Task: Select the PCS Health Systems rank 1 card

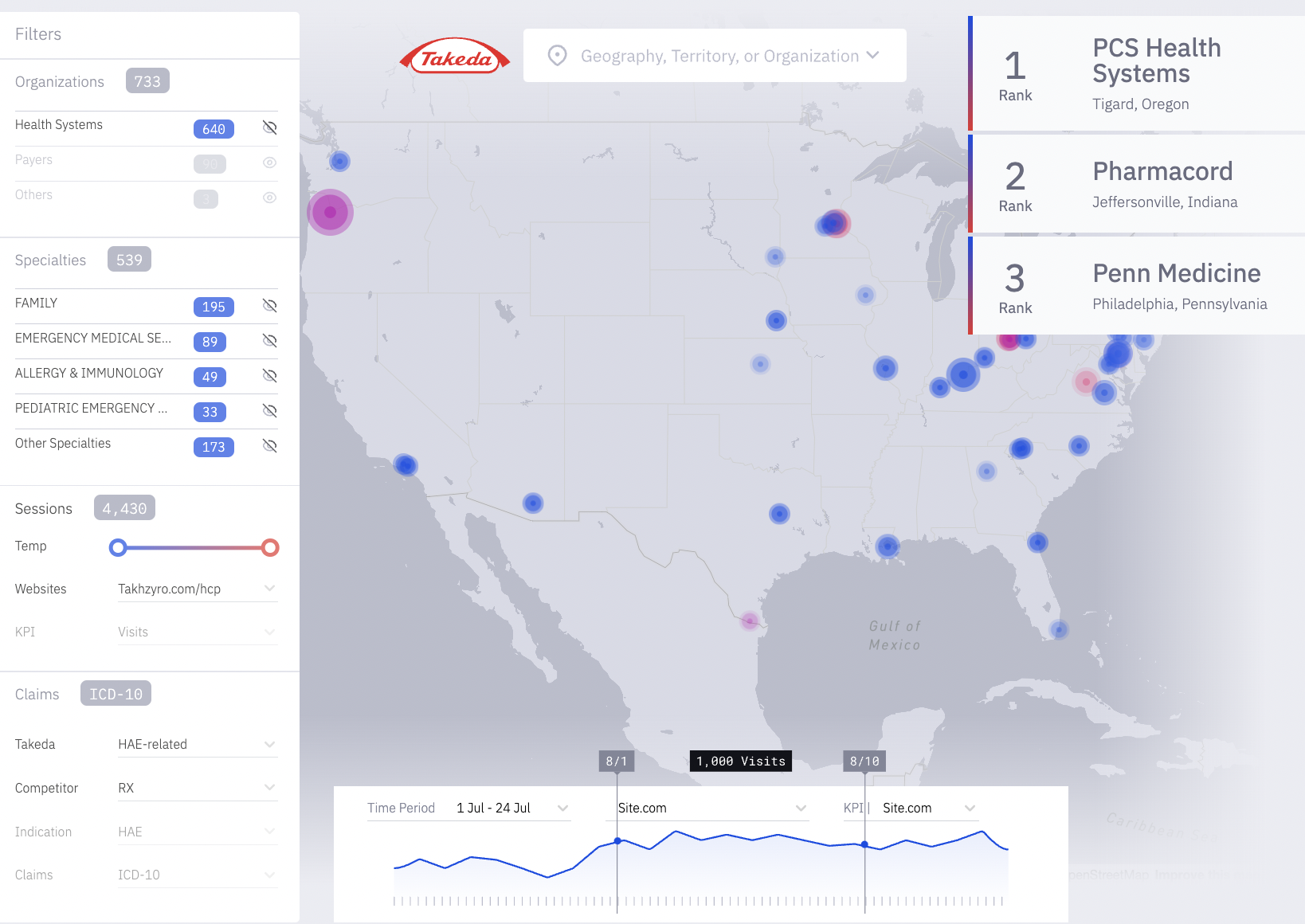Action: 1138,74
